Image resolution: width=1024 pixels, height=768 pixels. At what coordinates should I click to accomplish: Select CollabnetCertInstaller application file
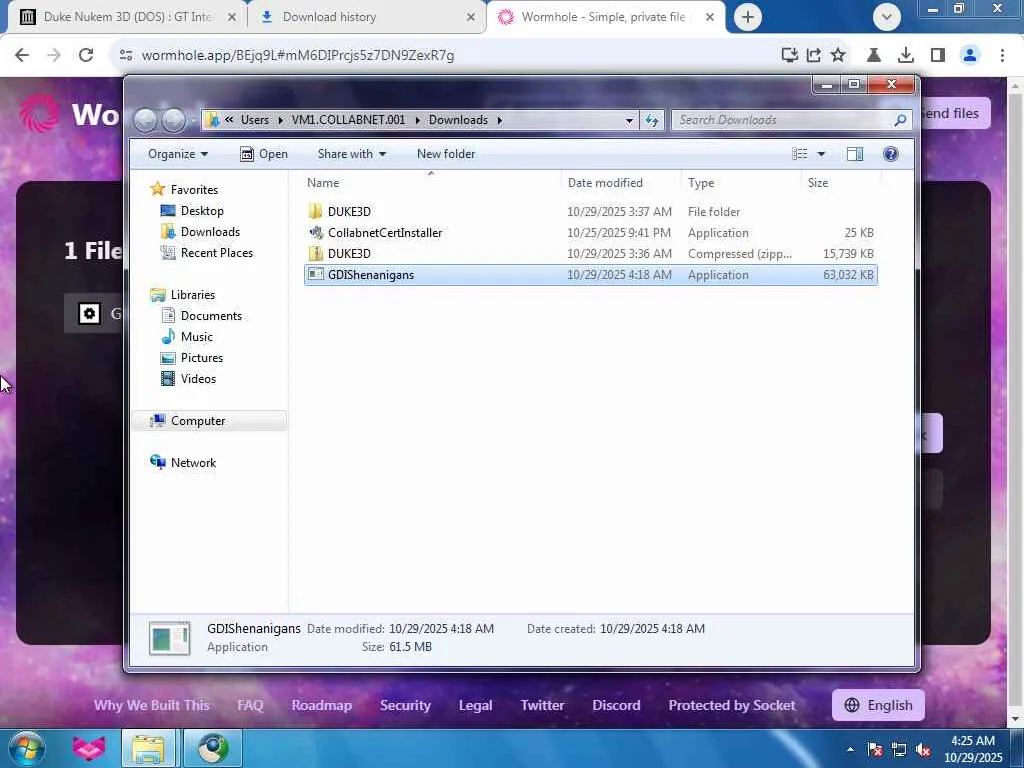click(590, 232)
